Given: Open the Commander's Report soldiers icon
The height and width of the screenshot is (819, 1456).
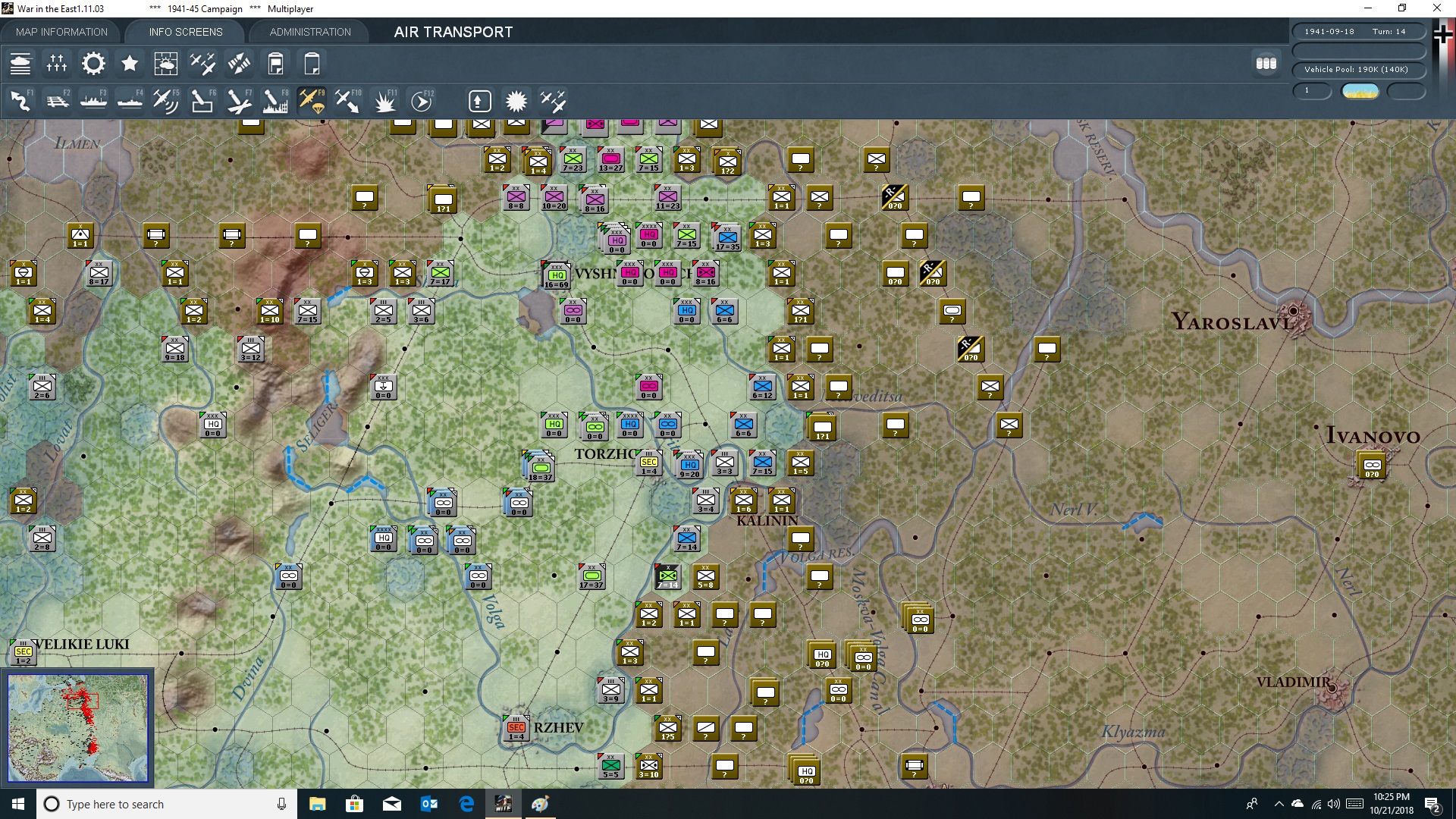Looking at the screenshot, I should (57, 64).
